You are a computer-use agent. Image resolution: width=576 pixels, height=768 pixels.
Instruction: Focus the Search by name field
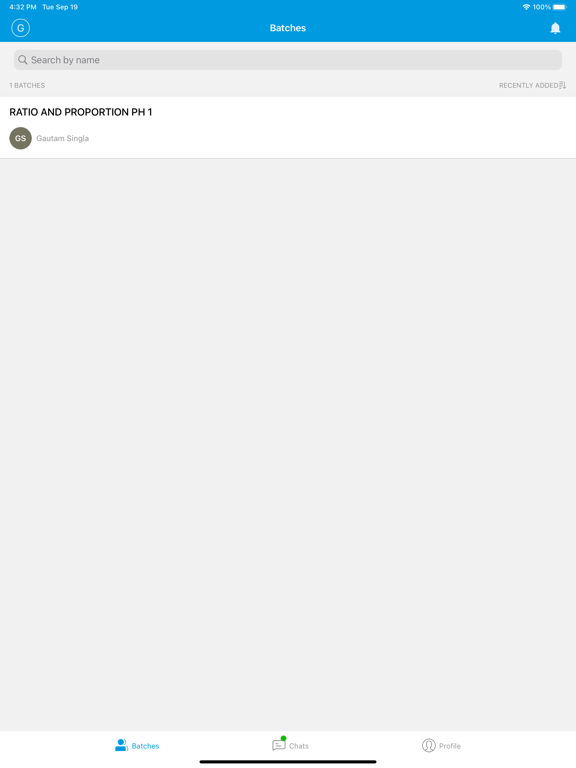(x=288, y=60)
